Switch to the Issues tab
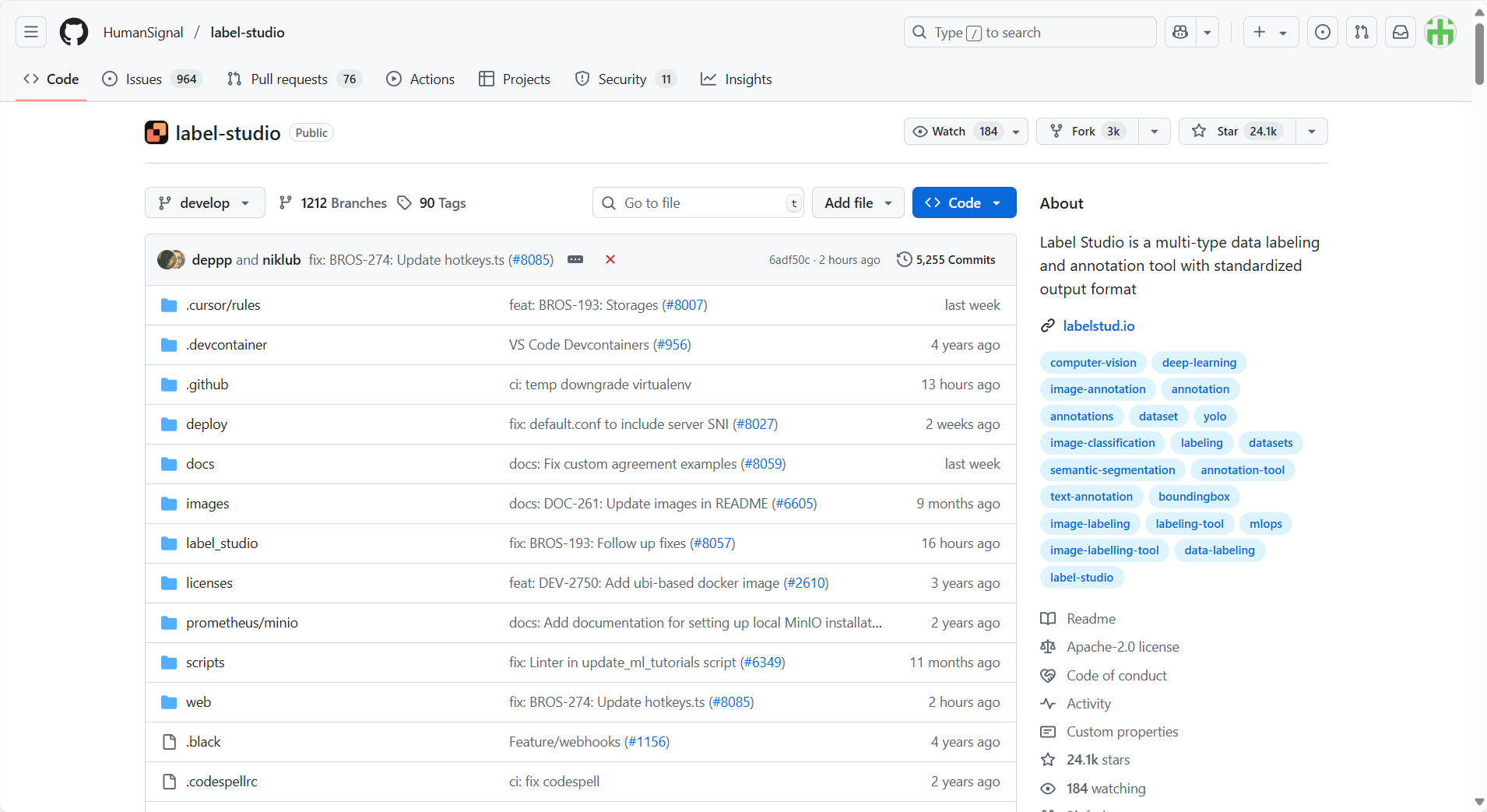Screen dimensions: 1487x812 152,79
